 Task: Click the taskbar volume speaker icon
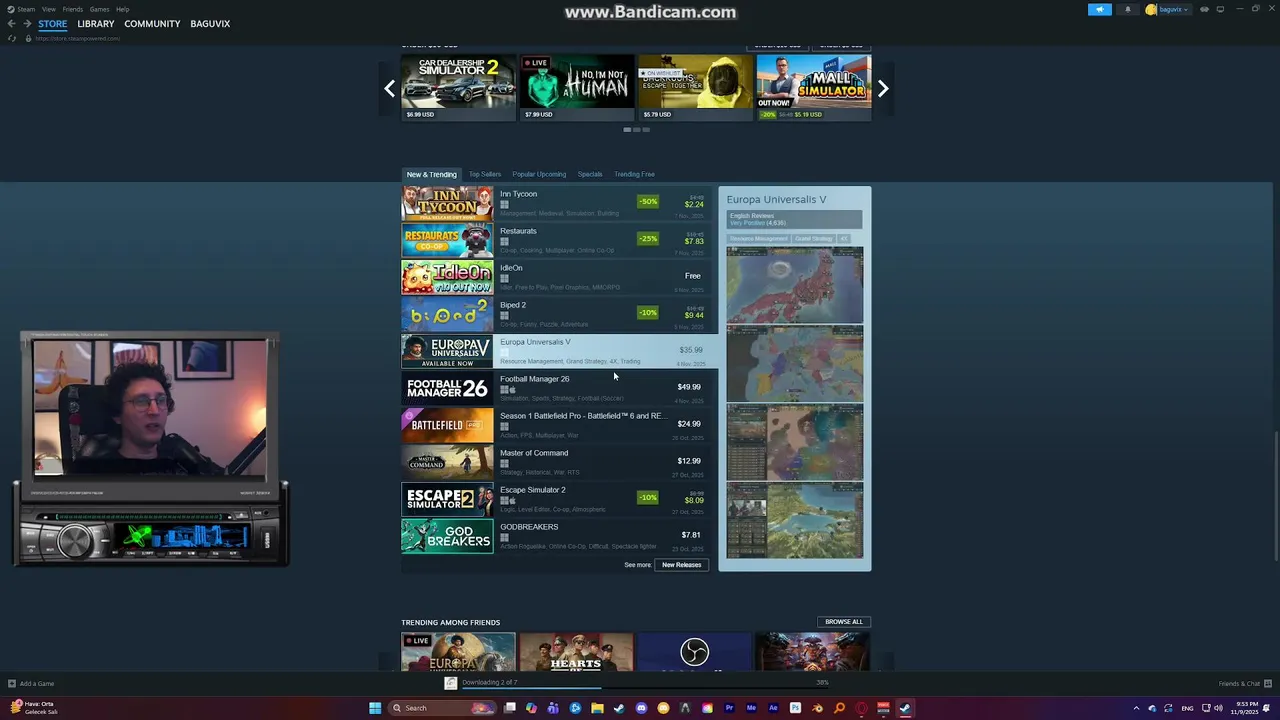coord(1218,708)
